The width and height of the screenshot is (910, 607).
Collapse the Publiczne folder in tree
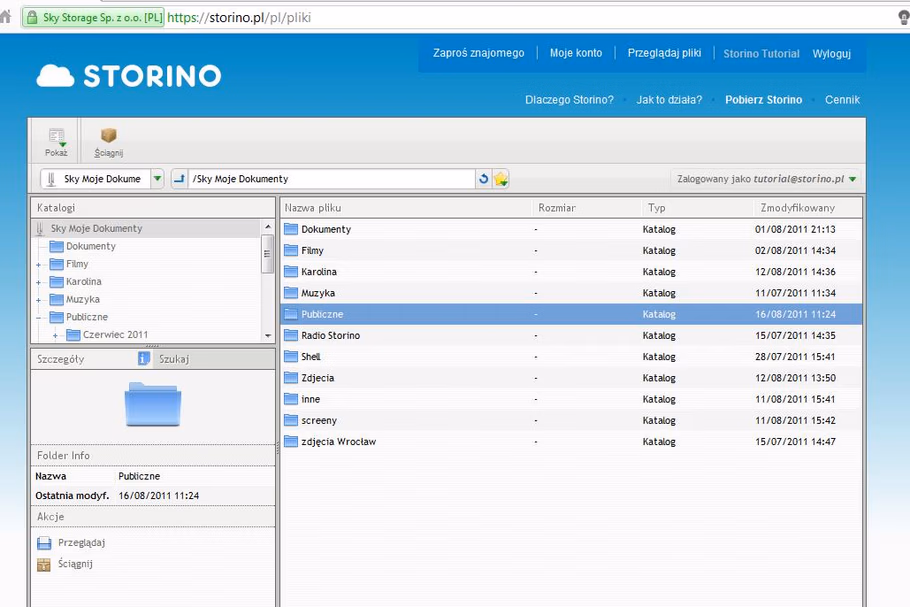[39, 318]
